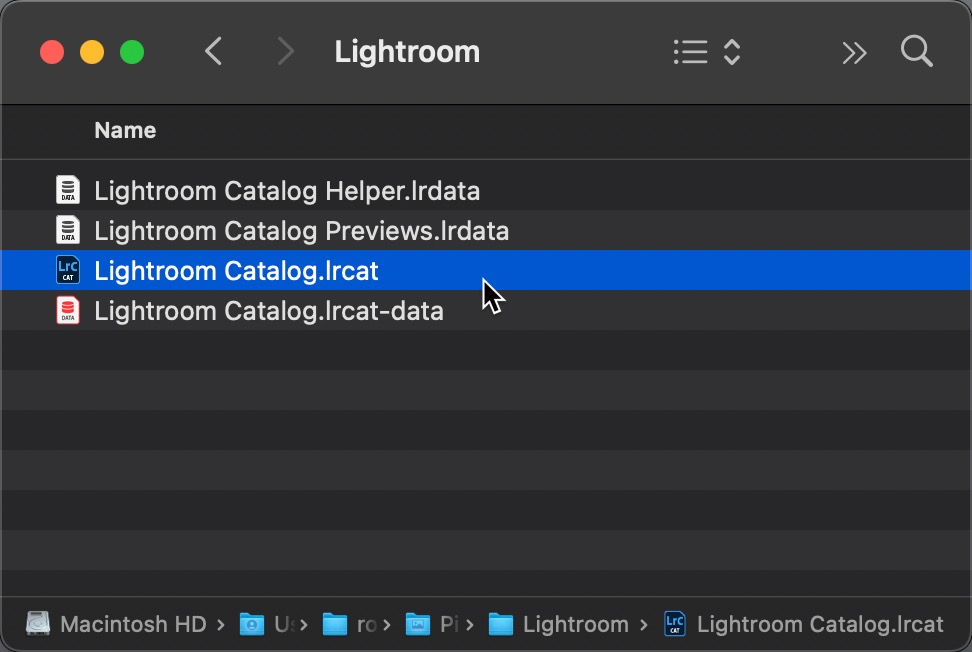972x652 pixels.
Task: Go back with the left chevron button
Action: [213, 51]
